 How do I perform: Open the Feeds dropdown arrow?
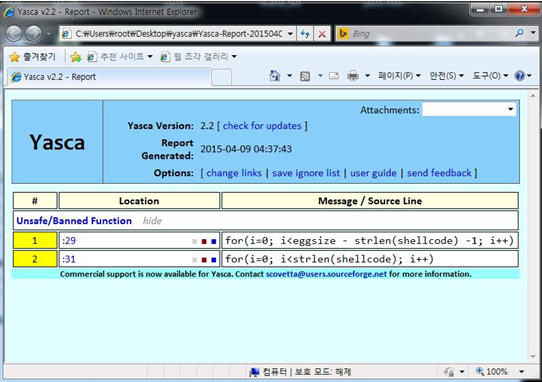tap(320, 76)
